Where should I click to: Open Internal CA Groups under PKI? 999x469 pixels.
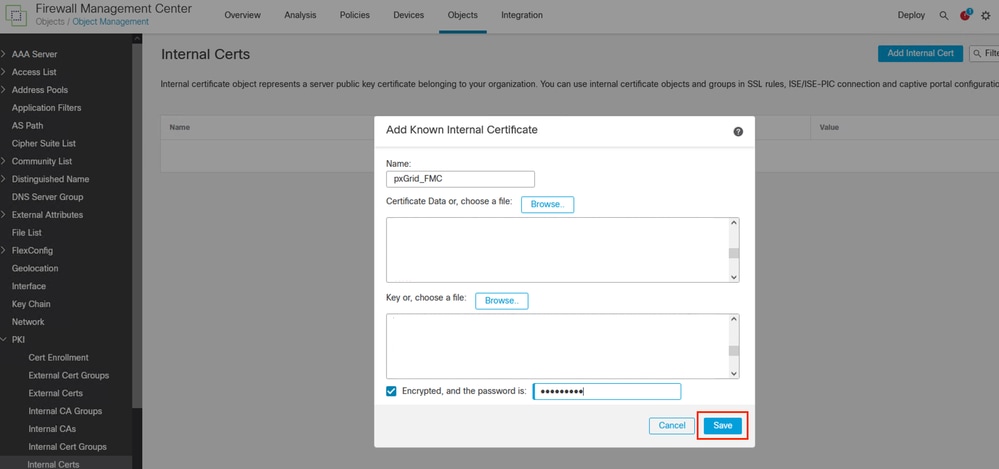65,411
